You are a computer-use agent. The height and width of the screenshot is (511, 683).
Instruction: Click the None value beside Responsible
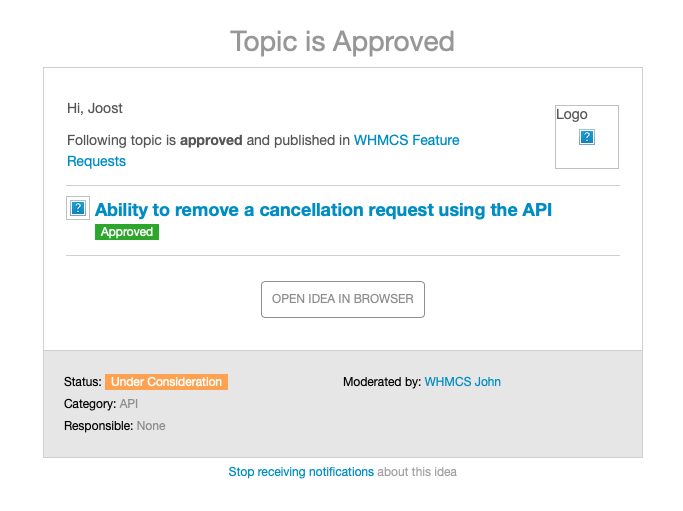point(151,426)
